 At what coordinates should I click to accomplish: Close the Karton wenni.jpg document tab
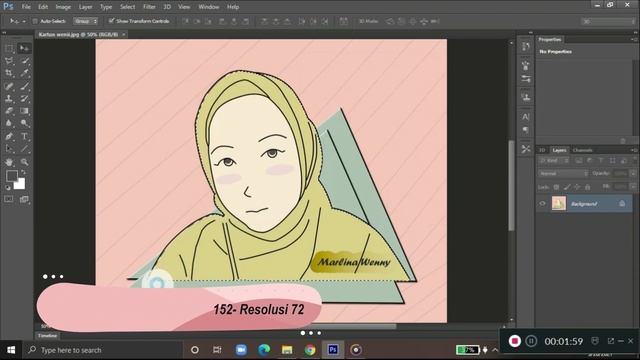tap(123, 35)
